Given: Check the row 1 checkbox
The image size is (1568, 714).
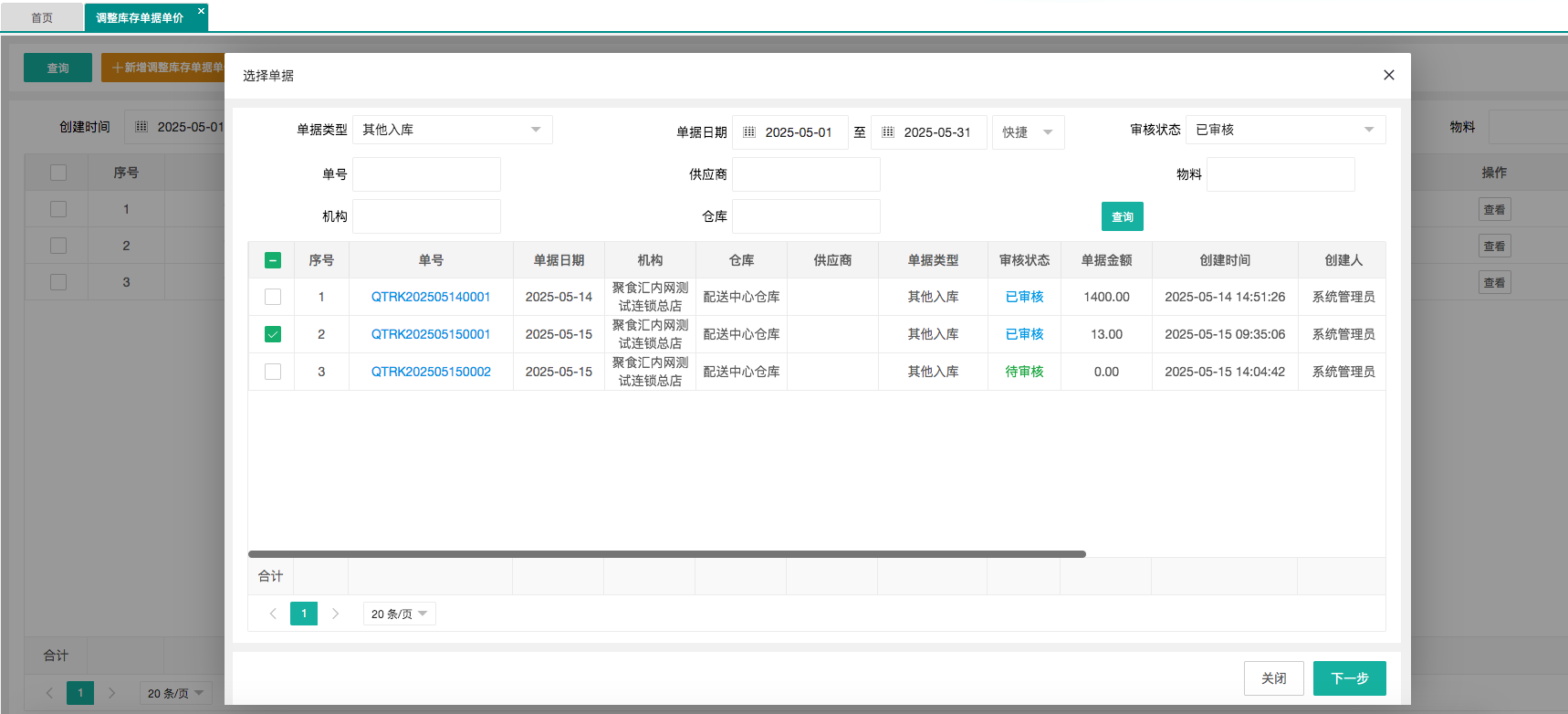Looking at the screenshot, I should [x=272, y=297].
